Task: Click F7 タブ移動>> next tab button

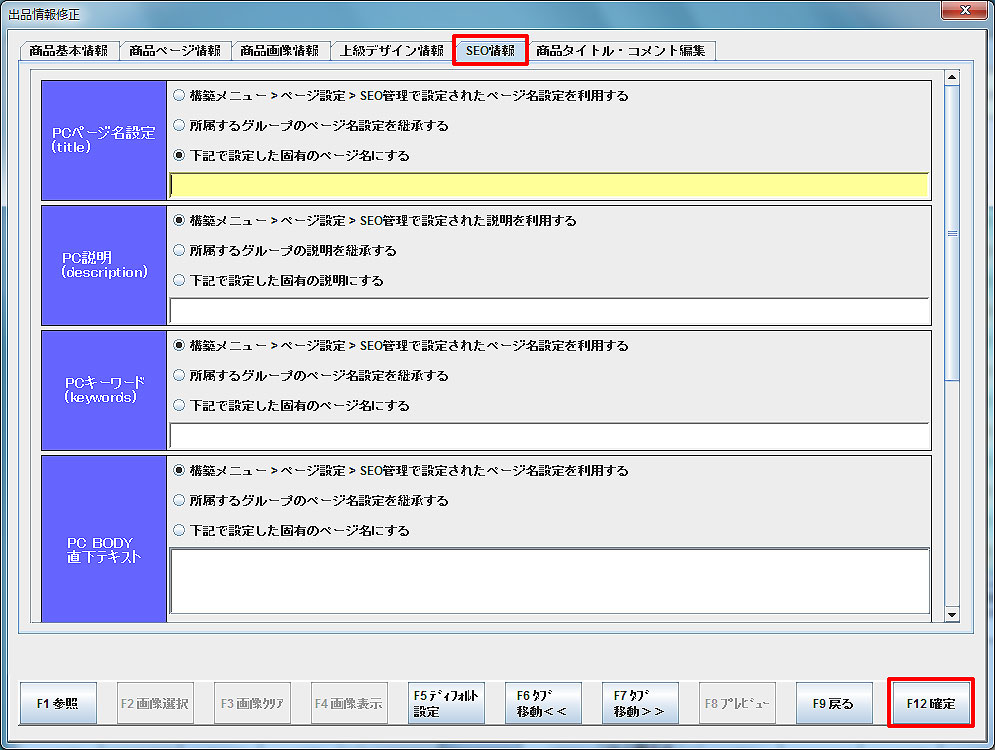Action: pos(640,703)
